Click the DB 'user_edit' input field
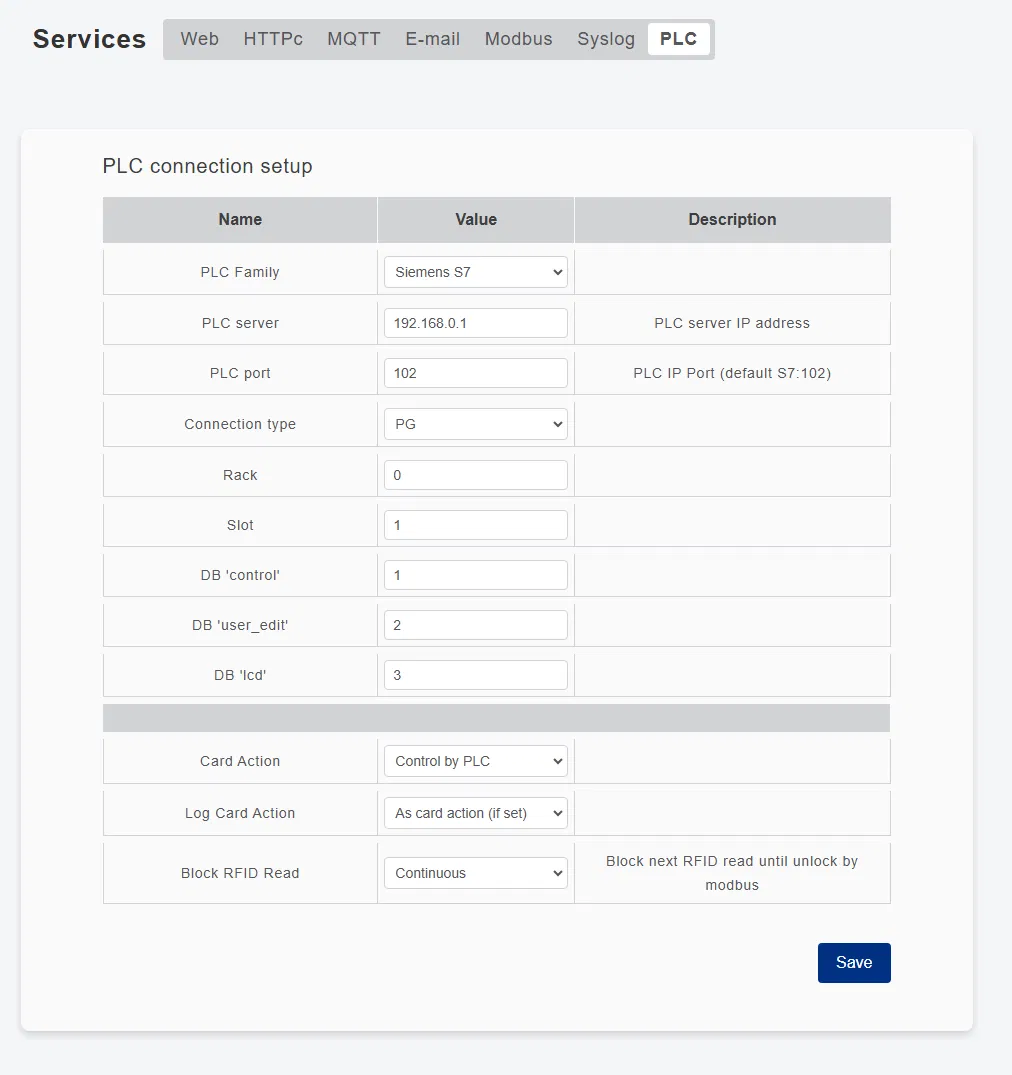Viewport: 1012px width, 1075px height. click(x=476, y=625)
